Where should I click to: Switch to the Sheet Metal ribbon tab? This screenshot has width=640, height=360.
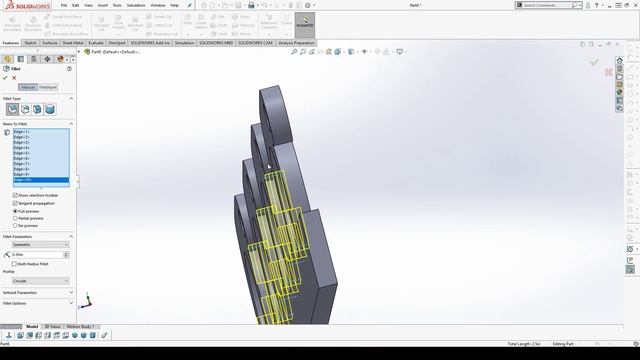(x=73, y=43)
